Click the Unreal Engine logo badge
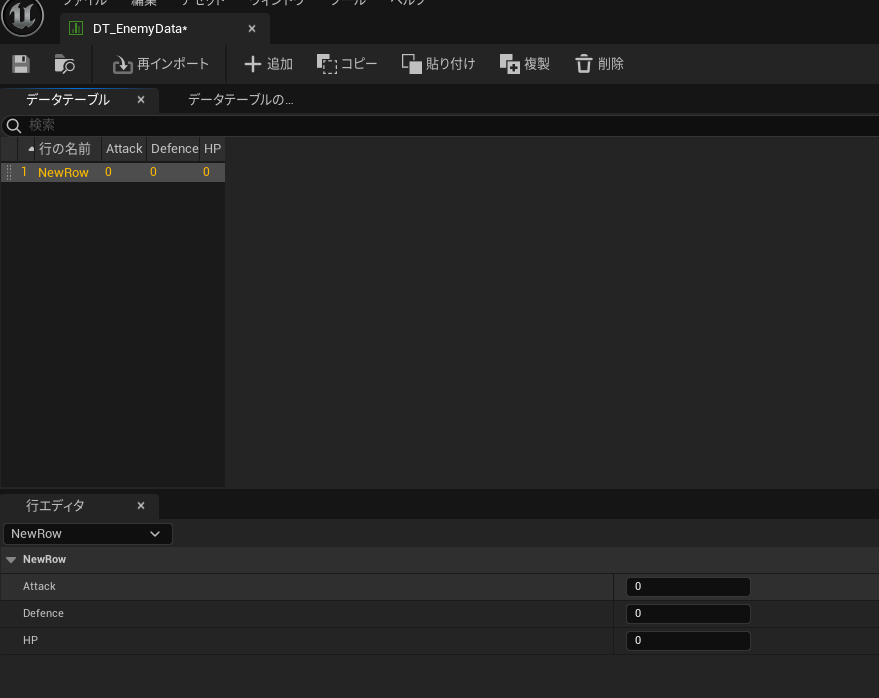The height and width of the screenshot is (698, 879). pyautogui.click(x=22, y=18)
